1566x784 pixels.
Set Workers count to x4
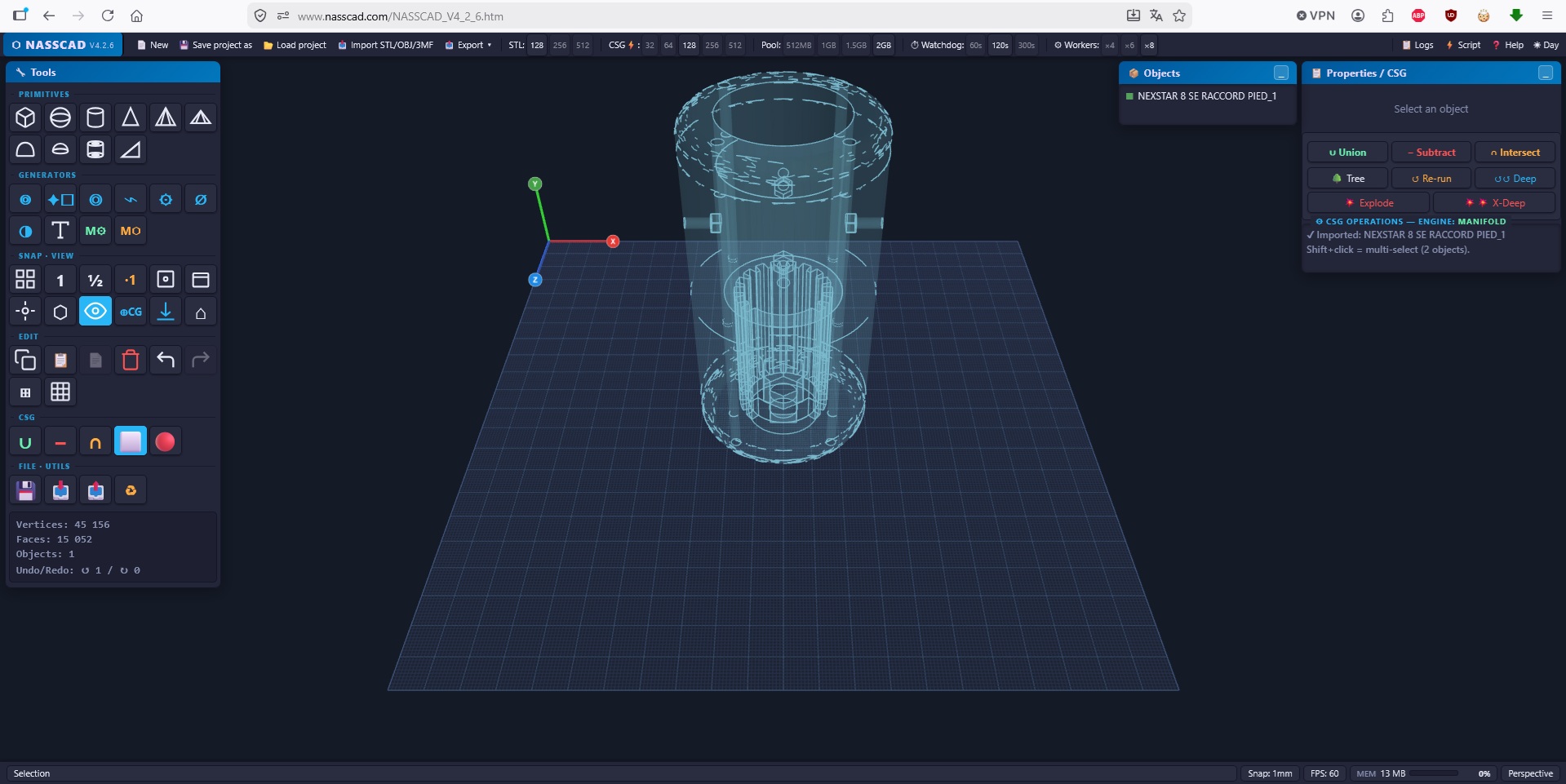(1110, 45)
